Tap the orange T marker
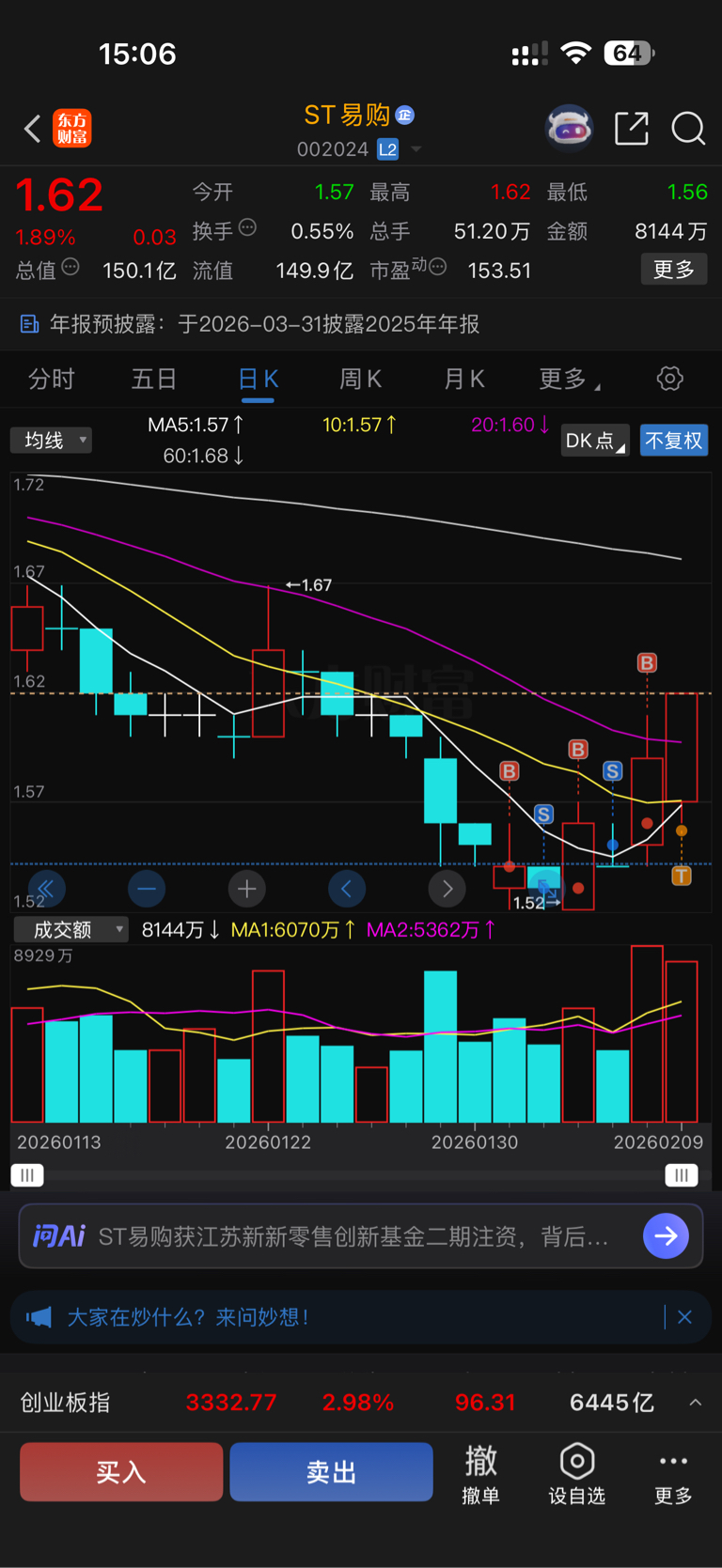The image size is (722, 1568). pos(682,876)
